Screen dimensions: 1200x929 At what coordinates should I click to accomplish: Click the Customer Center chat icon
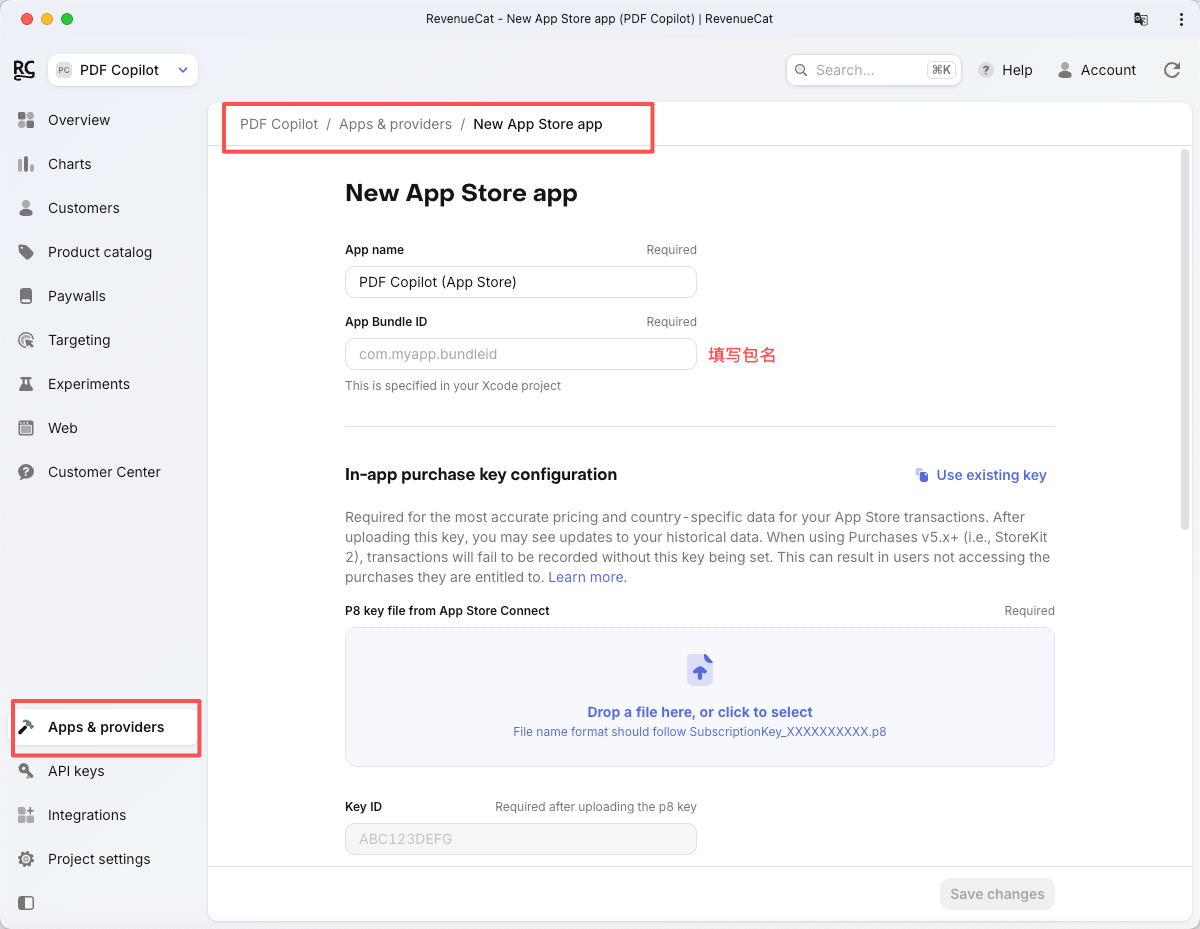[x=27, y=472]
